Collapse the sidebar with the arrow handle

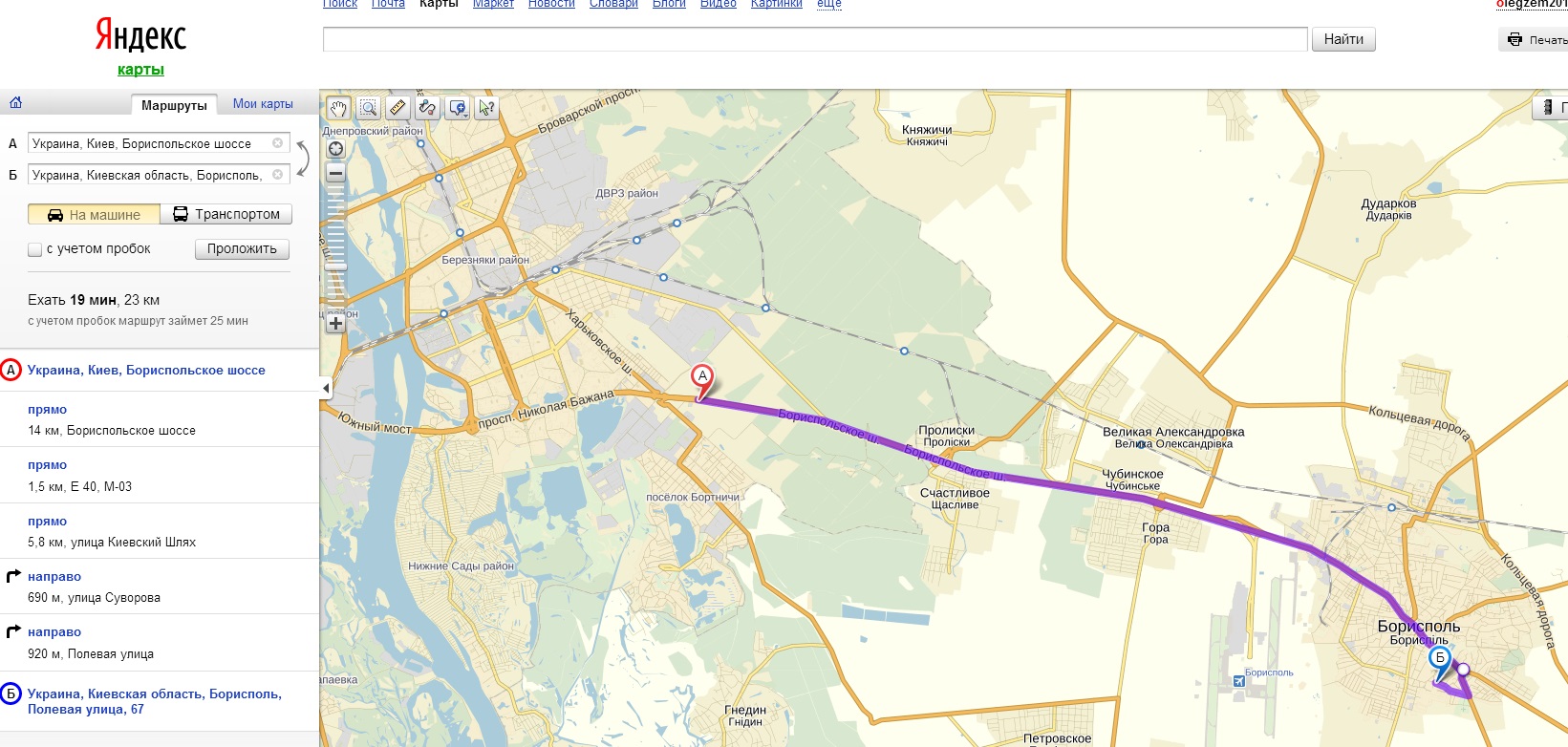(x=325, y=389)
